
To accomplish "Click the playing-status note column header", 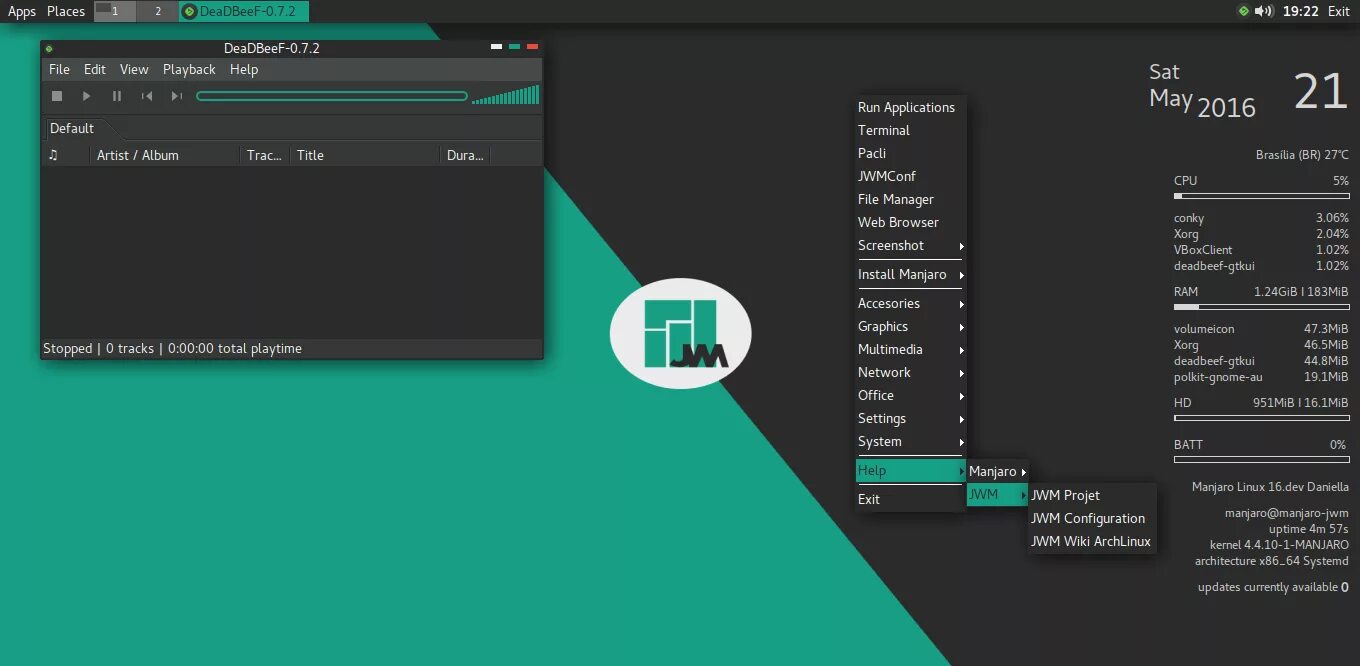I will point(66,155).
